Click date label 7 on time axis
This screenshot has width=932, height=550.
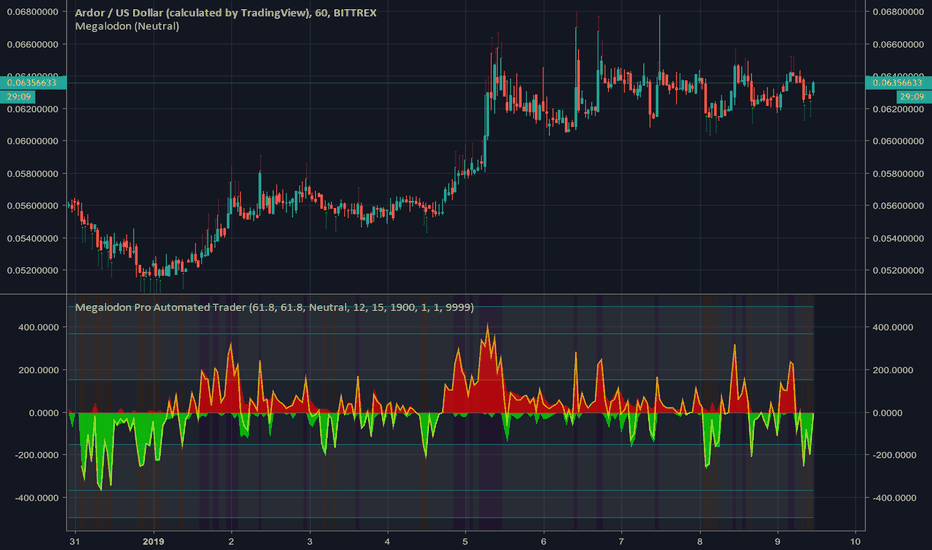[x=621, y=542]
